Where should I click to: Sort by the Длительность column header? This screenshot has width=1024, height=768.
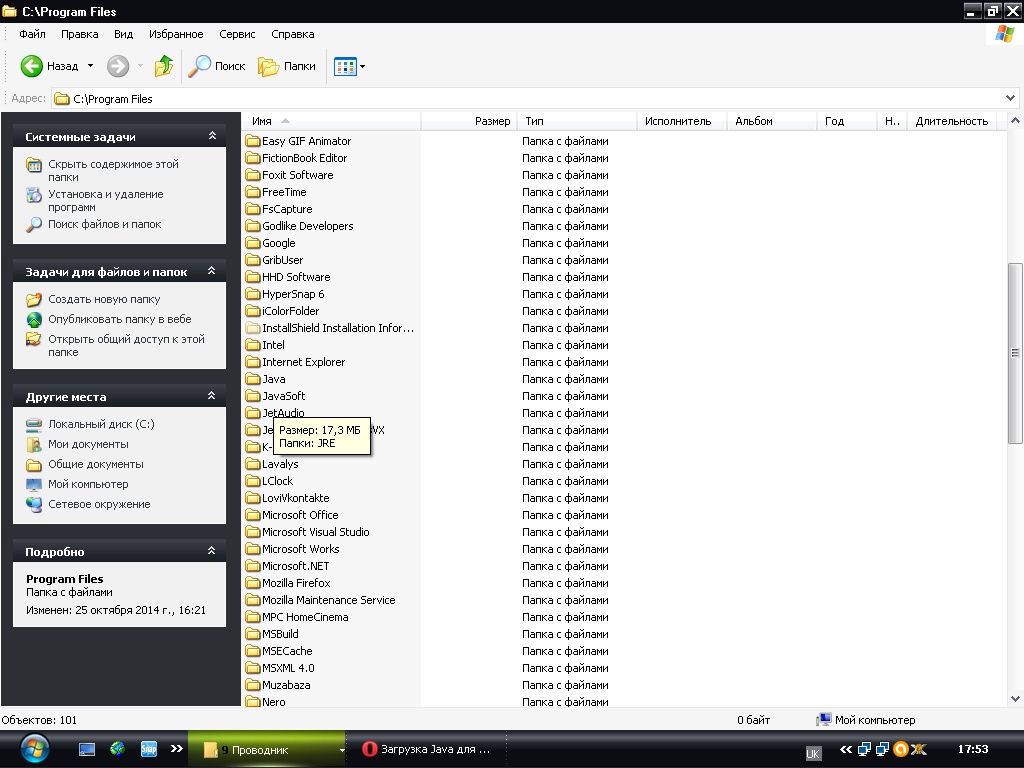[x=953, y=121]
